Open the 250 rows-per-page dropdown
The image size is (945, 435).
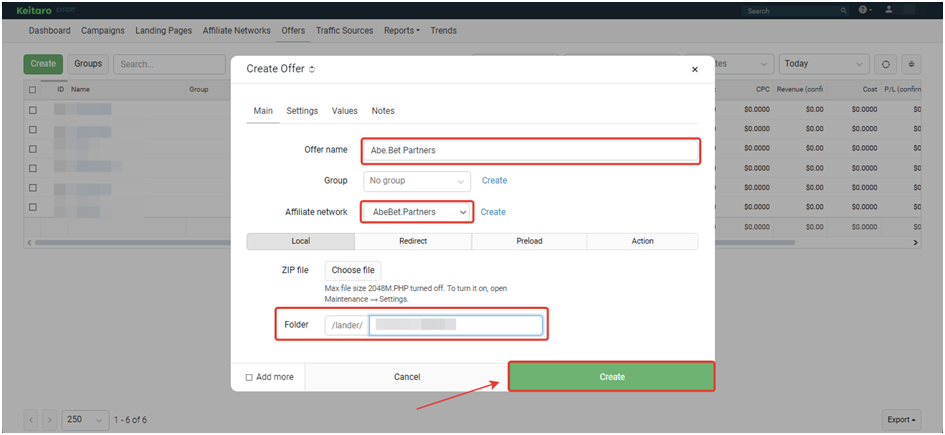(86, 419)
